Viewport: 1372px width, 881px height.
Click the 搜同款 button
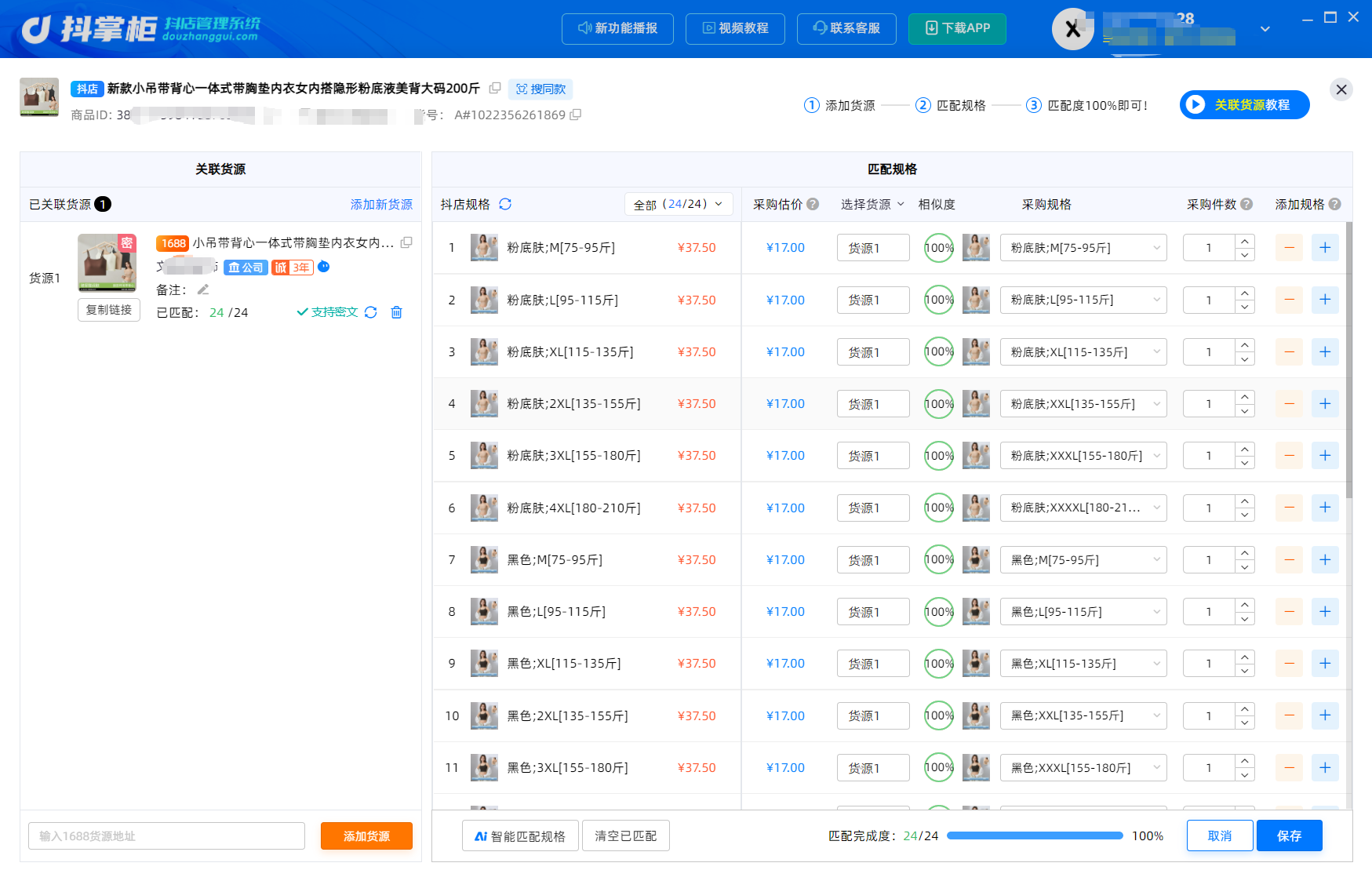coord(540,89)
